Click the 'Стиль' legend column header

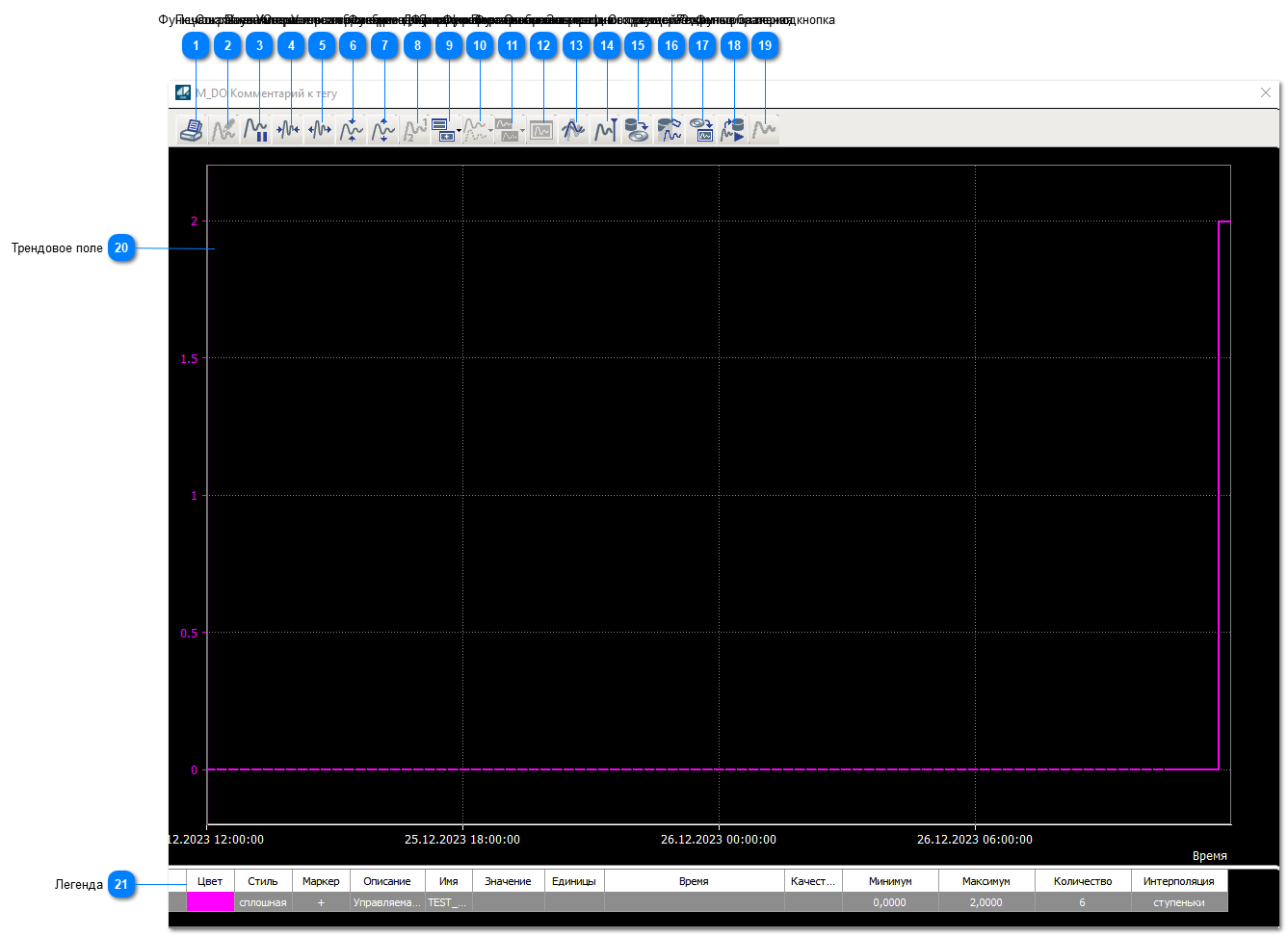(x=263, y=881)
